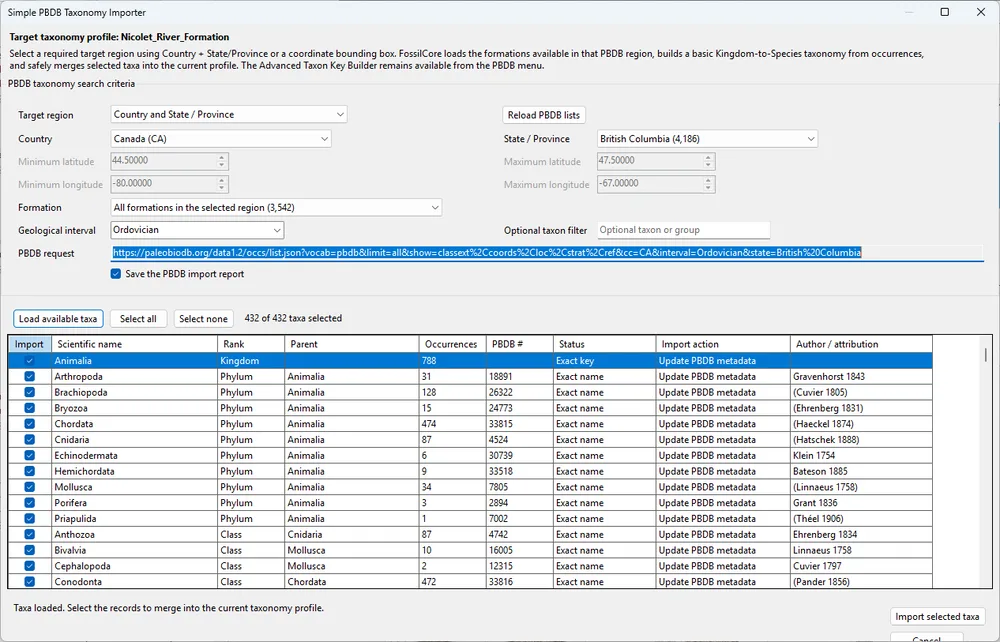Click the 432 of 432 taxa selected label
The height and width of the screenshot is (642, 1000).
[x=293, y=318]
